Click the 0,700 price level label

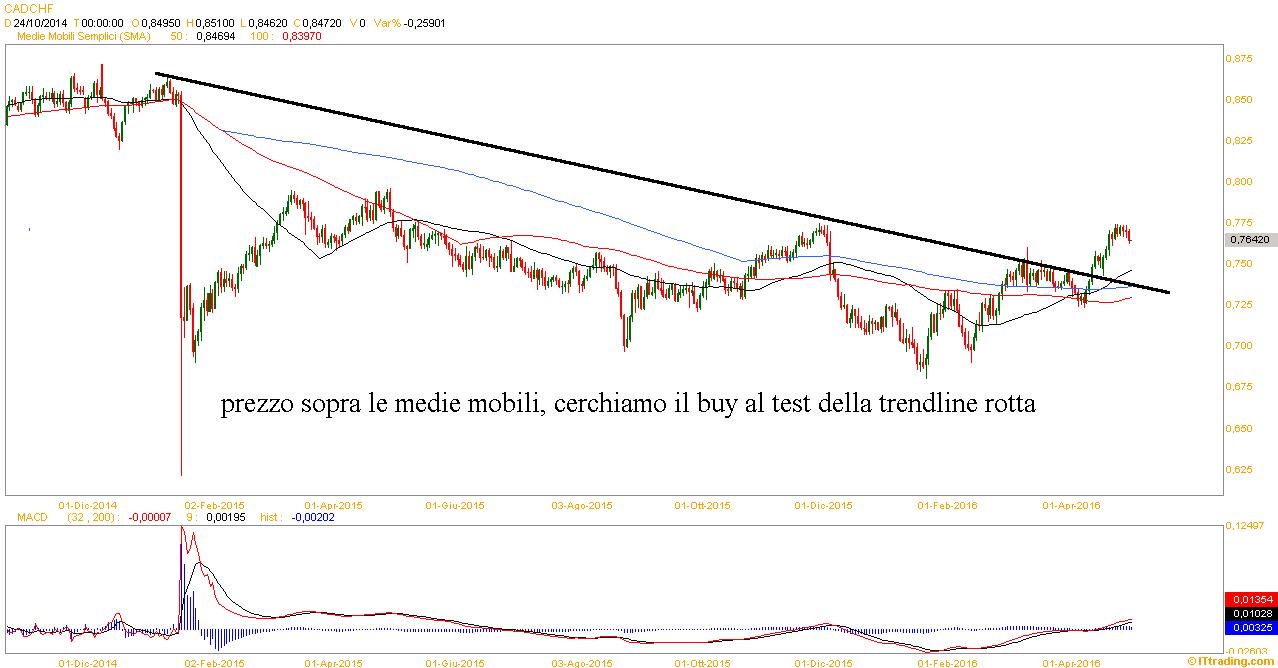coord(1238,346)
